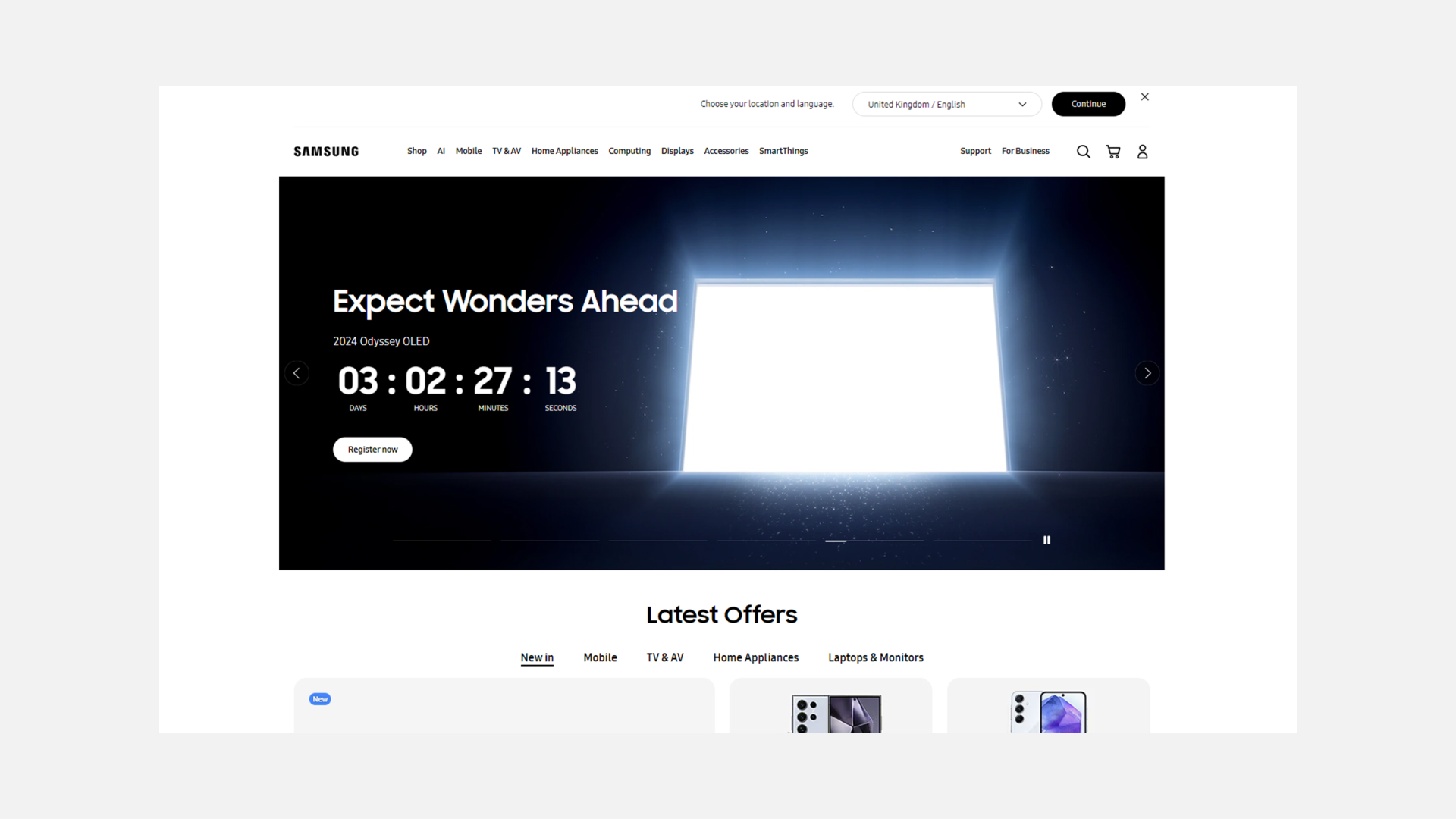Jump to first carousel progress indicator
Viewport: 1456px width, 819px height.
click(x=441, y=541)
